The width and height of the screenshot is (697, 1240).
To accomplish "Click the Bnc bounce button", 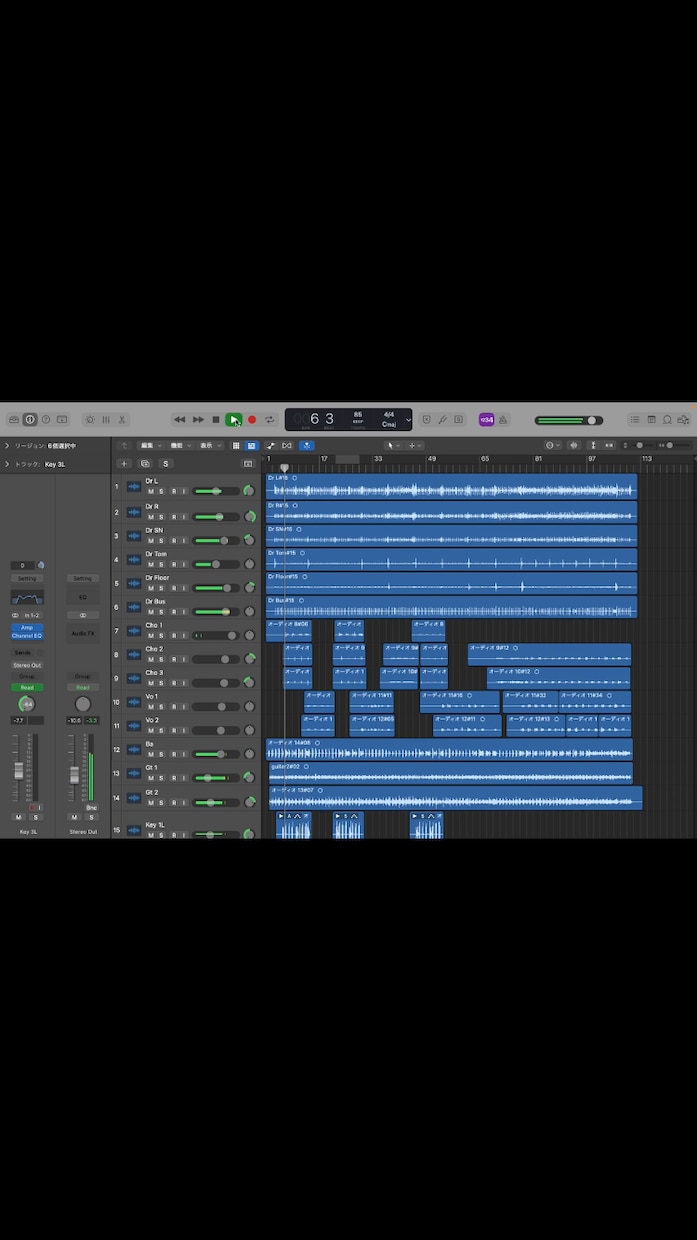I will point(91,807).
